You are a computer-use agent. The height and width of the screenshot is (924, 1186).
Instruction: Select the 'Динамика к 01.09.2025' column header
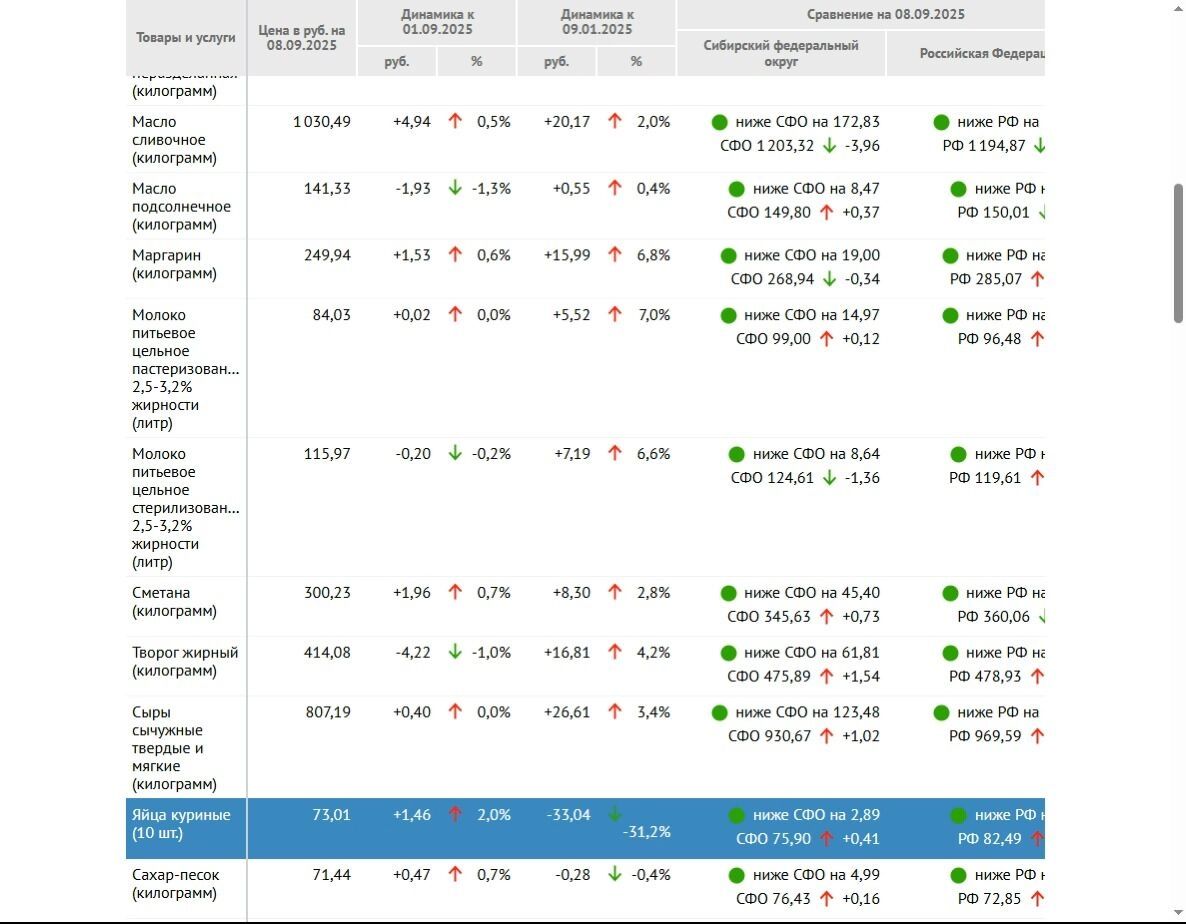tap(437, 22)
